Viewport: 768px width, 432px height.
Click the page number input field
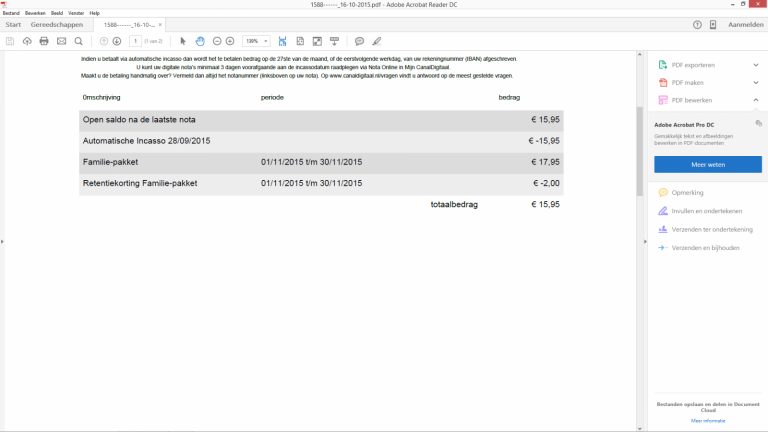pos(135,41)
